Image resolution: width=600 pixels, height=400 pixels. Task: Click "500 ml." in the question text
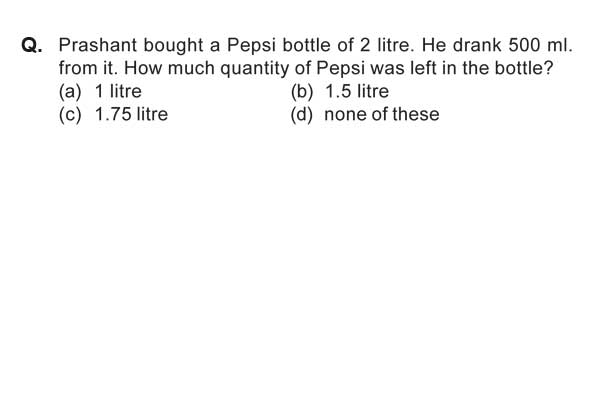tap(540, 45)
